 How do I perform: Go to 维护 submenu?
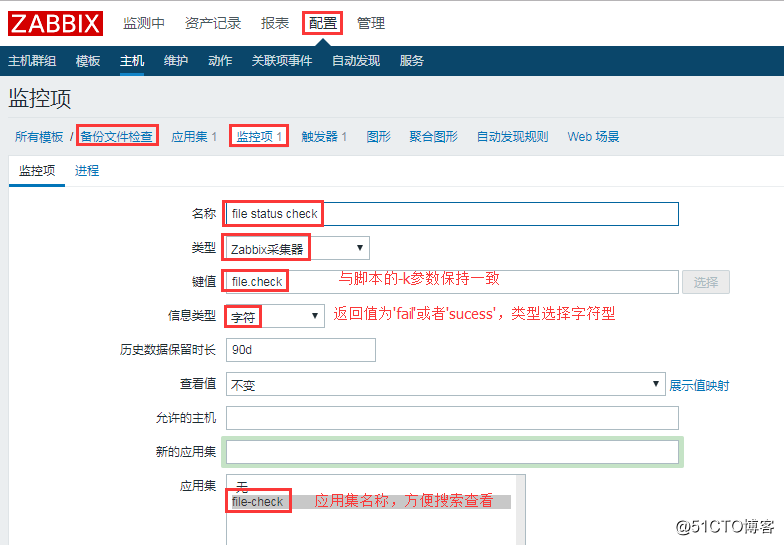[x=176, y=61]
